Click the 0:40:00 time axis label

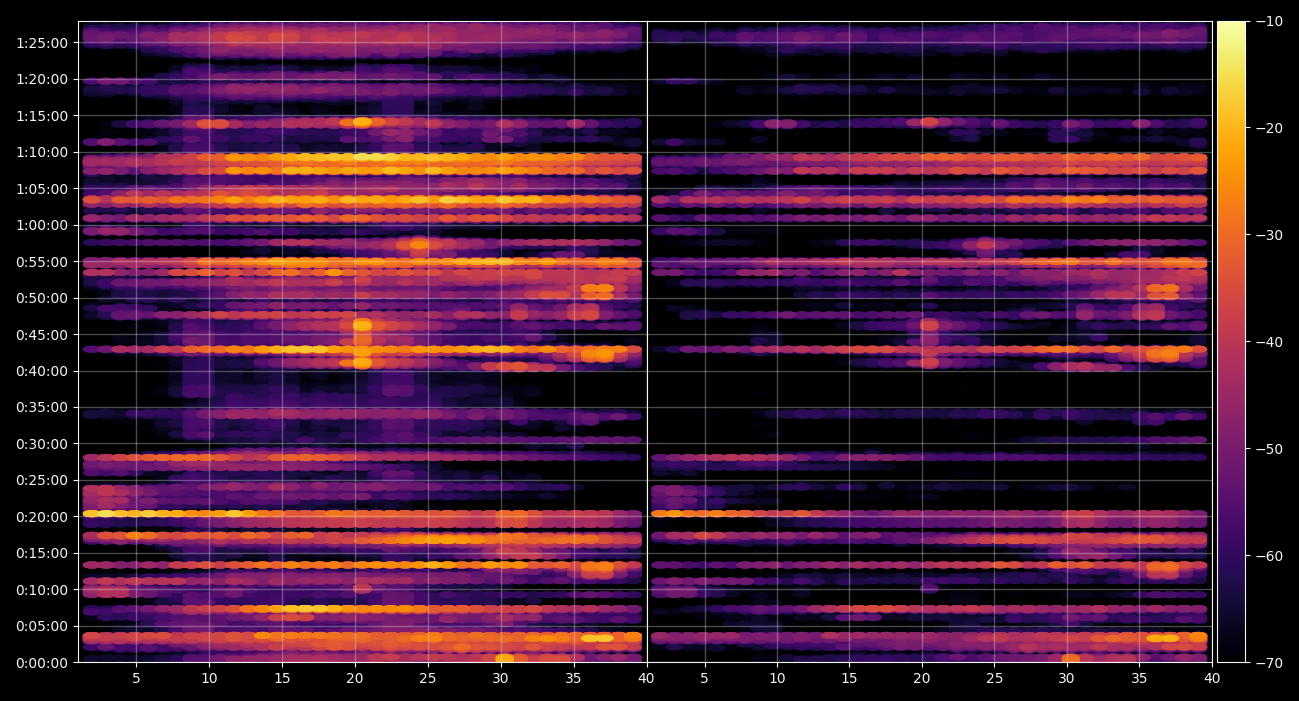pos(42,371)
